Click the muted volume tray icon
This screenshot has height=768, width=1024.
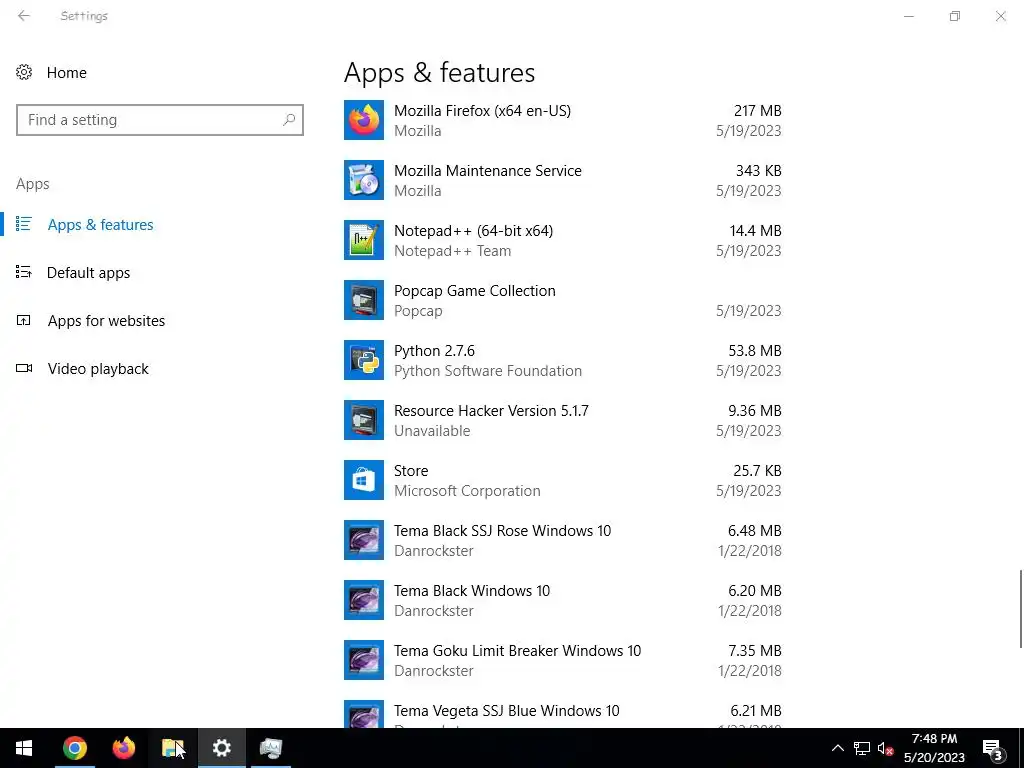click(886, 748)
